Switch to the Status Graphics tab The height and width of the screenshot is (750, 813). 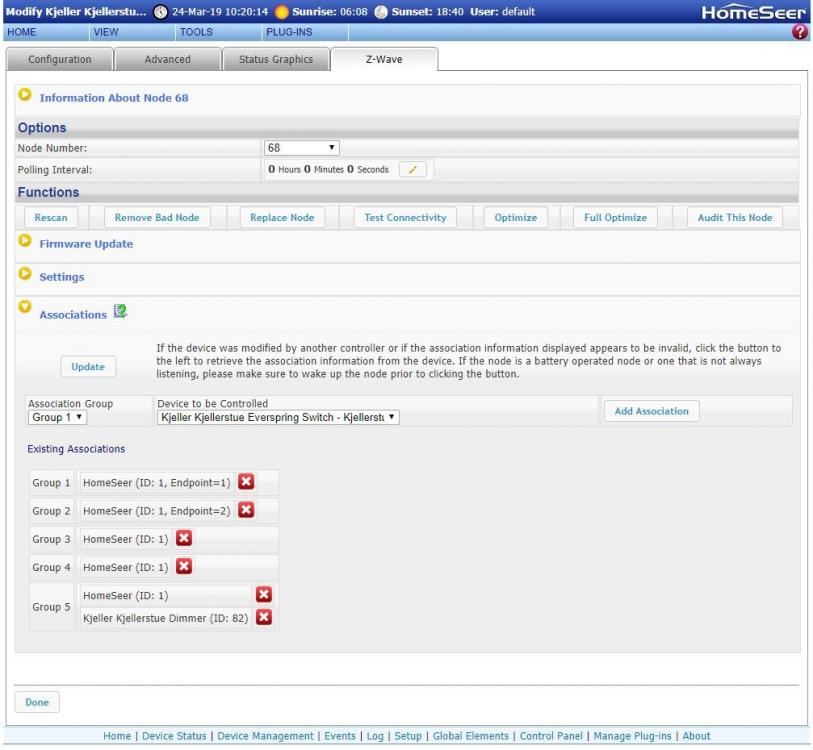tap(275, 59)
